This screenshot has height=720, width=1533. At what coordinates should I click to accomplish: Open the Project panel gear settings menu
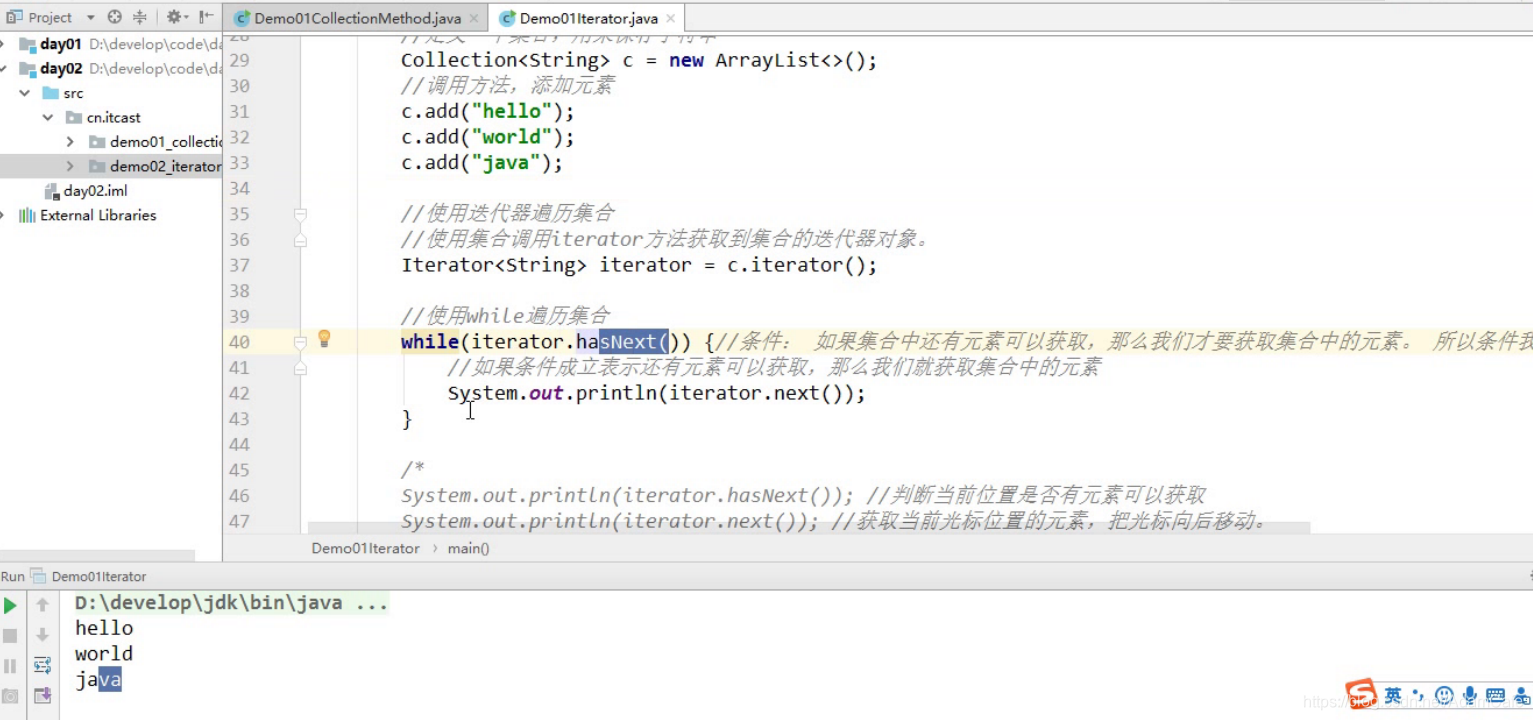click(x=176, y=17)
